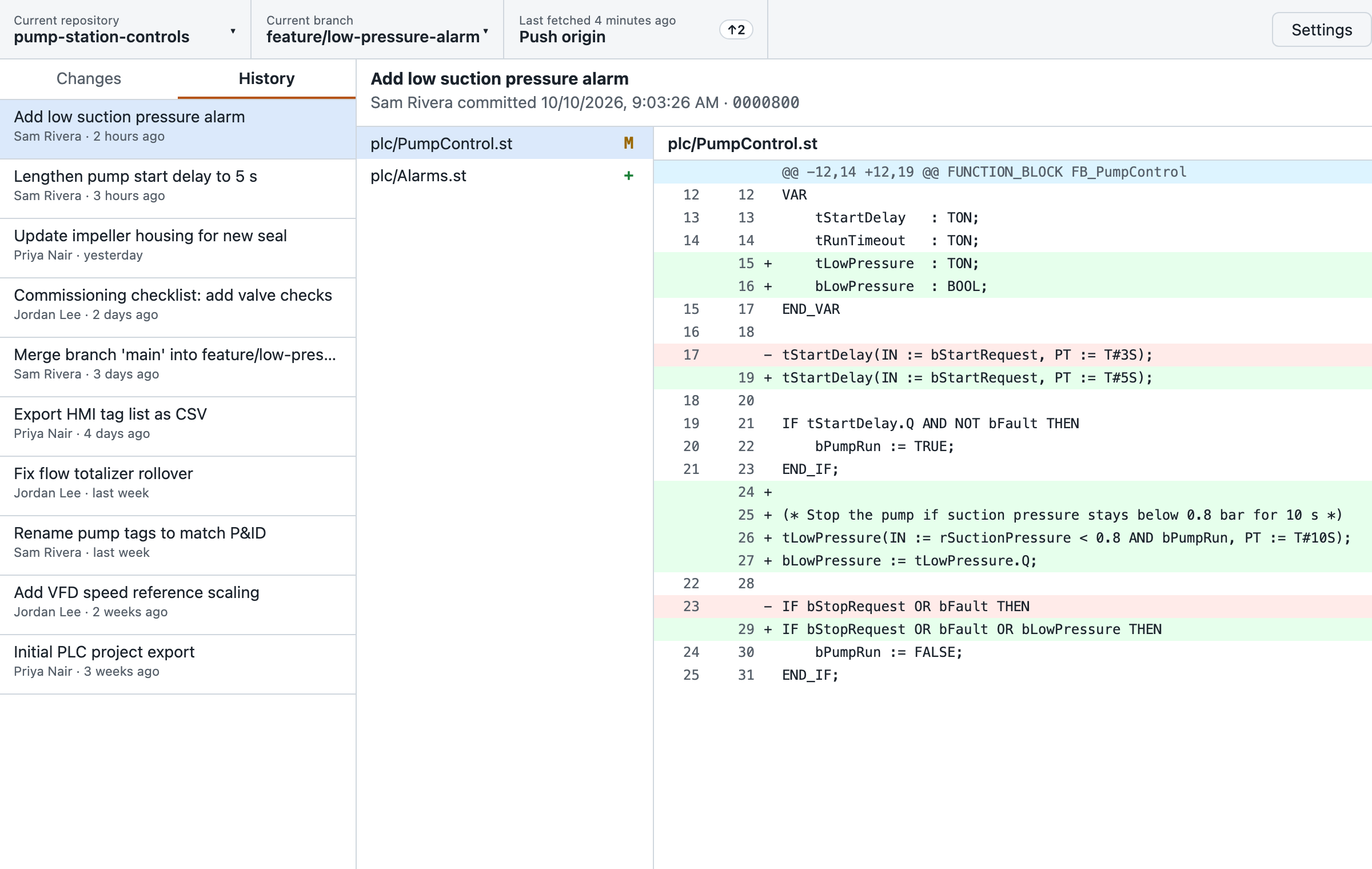1372x869 pixels.
Task: Click Push origin button
Action: pos(635,29)
